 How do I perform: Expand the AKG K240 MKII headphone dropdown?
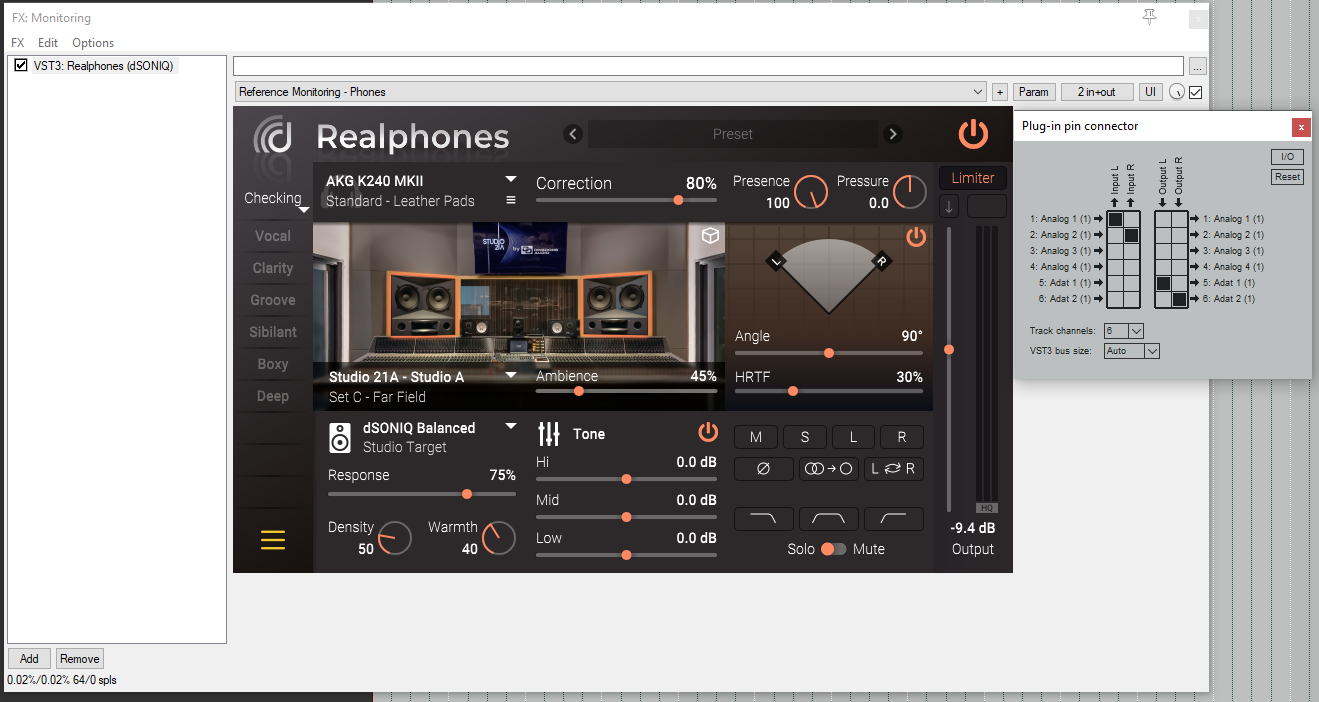pos(511,179)
